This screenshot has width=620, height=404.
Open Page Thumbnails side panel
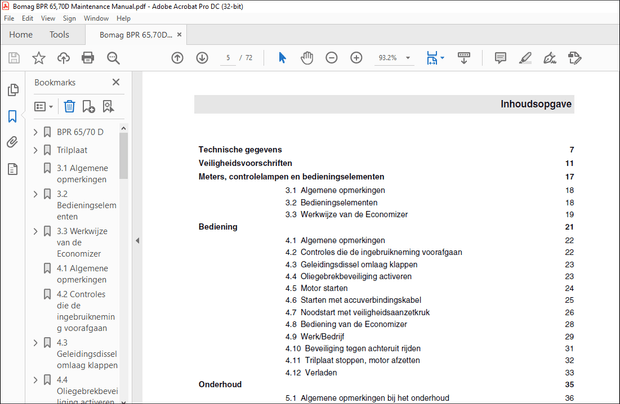click(13, 90)
